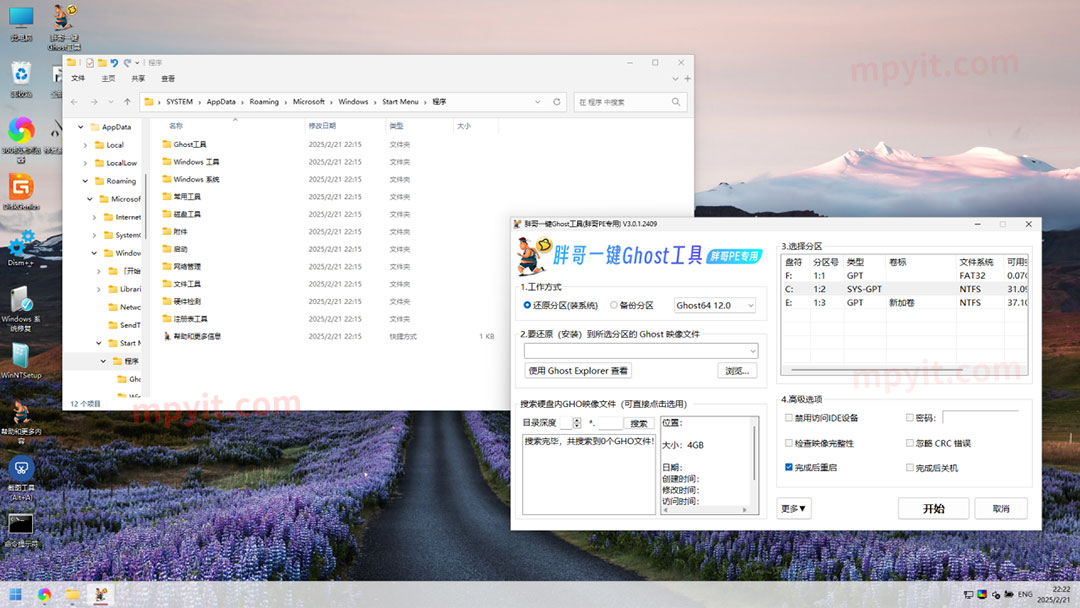
Task: Select the 备份分区 radio option
Action: coord(614,305)
